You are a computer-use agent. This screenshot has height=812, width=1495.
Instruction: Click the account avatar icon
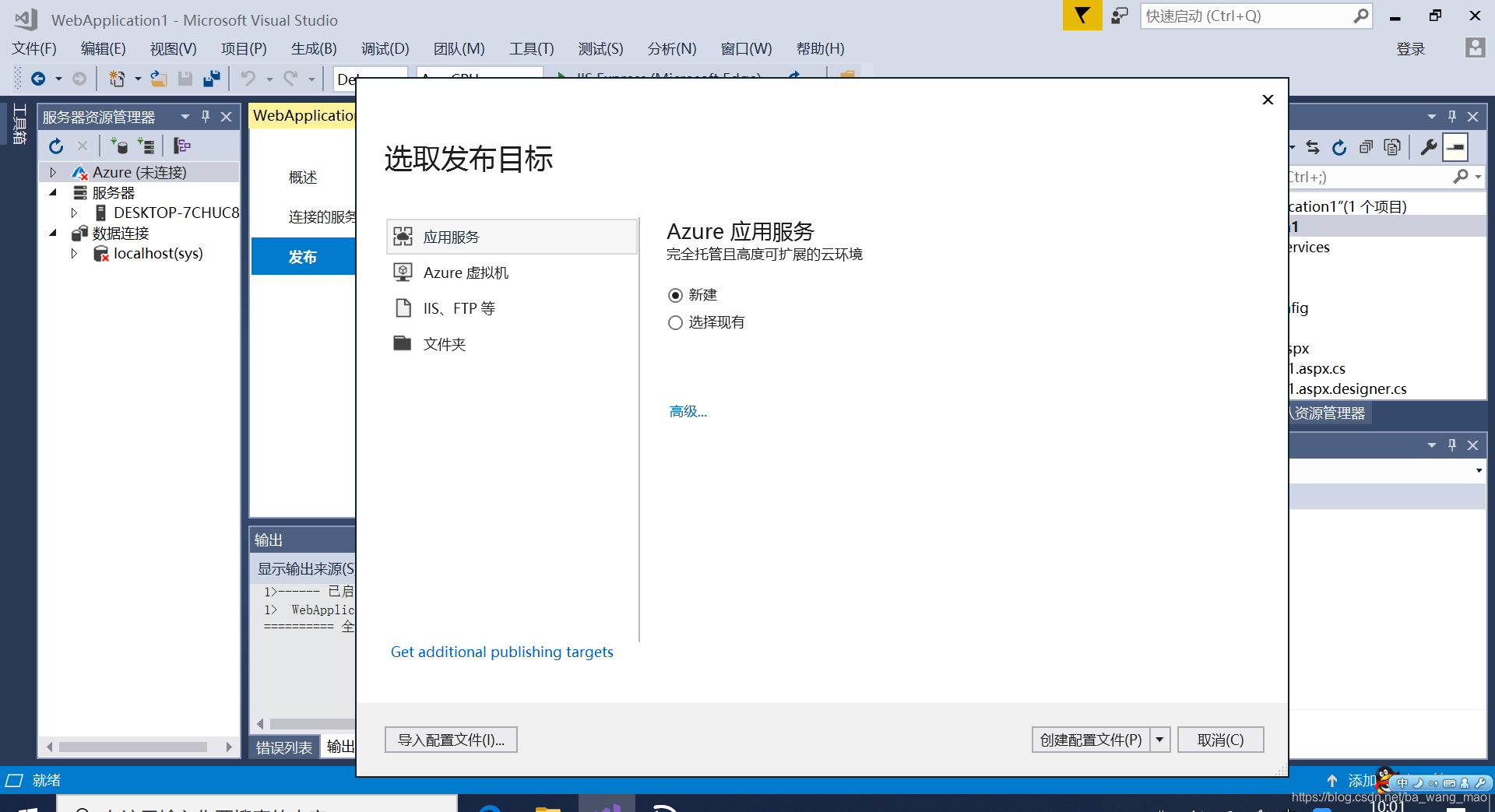point(1475,48)
